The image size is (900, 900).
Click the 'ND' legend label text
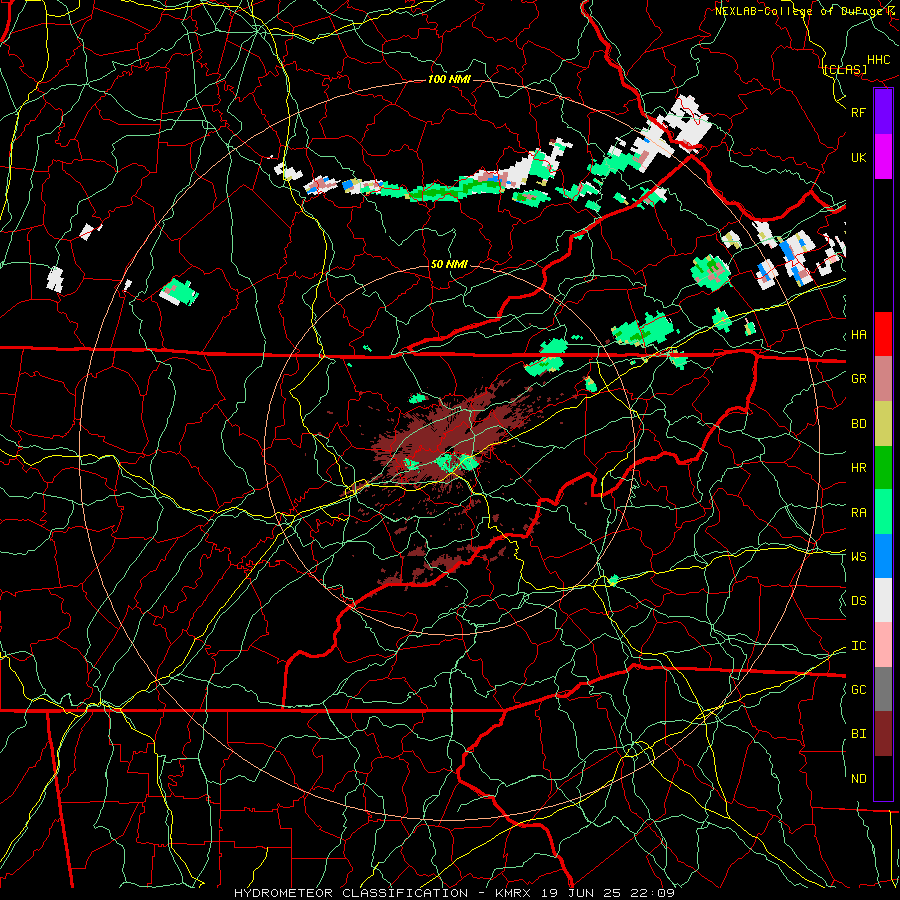click(858, 779)
